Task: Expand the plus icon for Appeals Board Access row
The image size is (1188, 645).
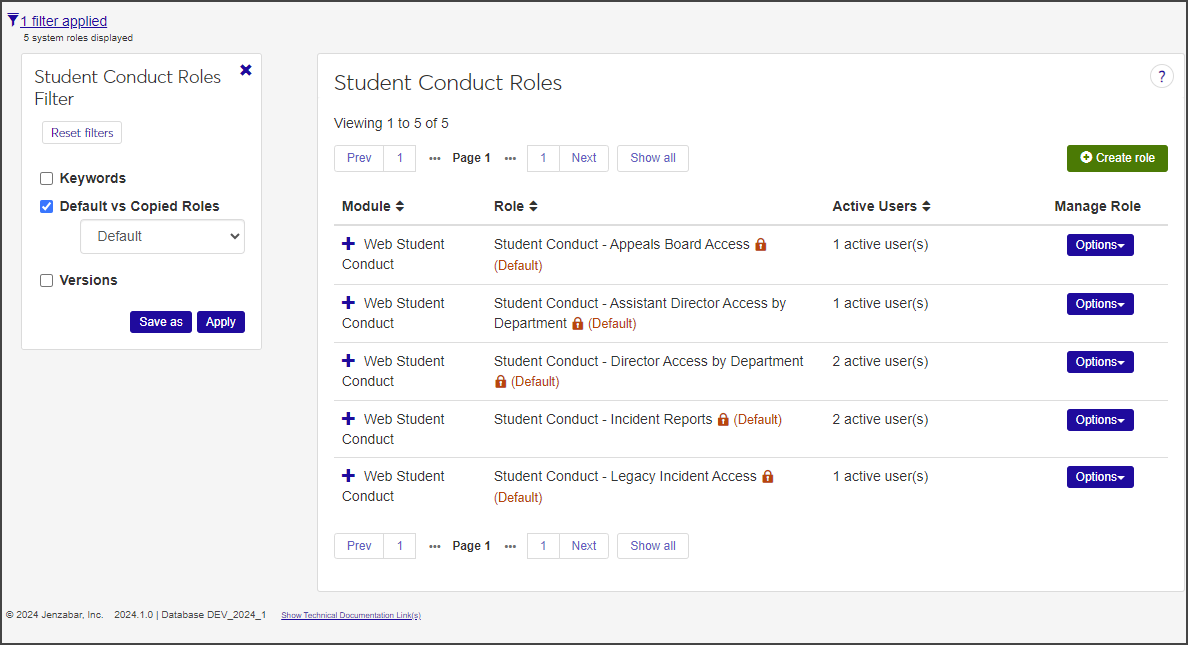Action: click(x=349, y=244)
